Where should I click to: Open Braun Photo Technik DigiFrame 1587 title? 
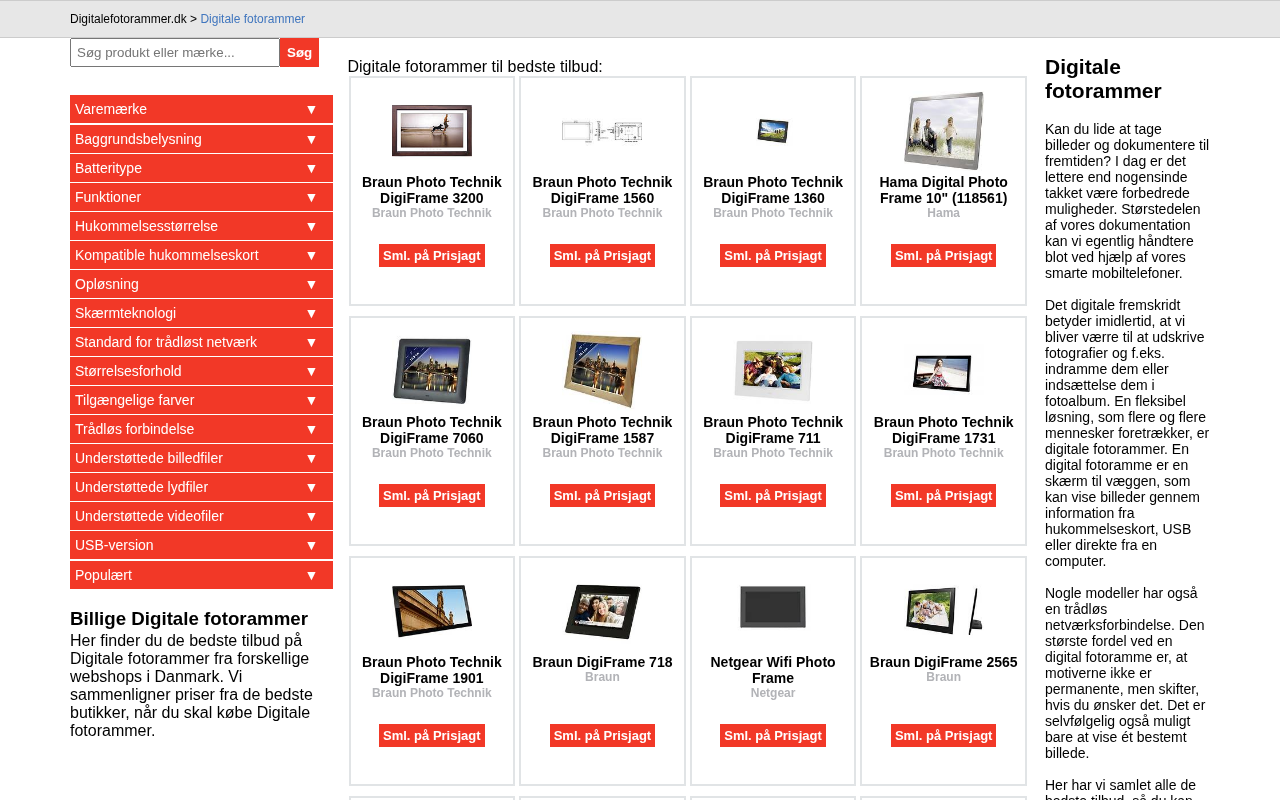tap(602, 430)
